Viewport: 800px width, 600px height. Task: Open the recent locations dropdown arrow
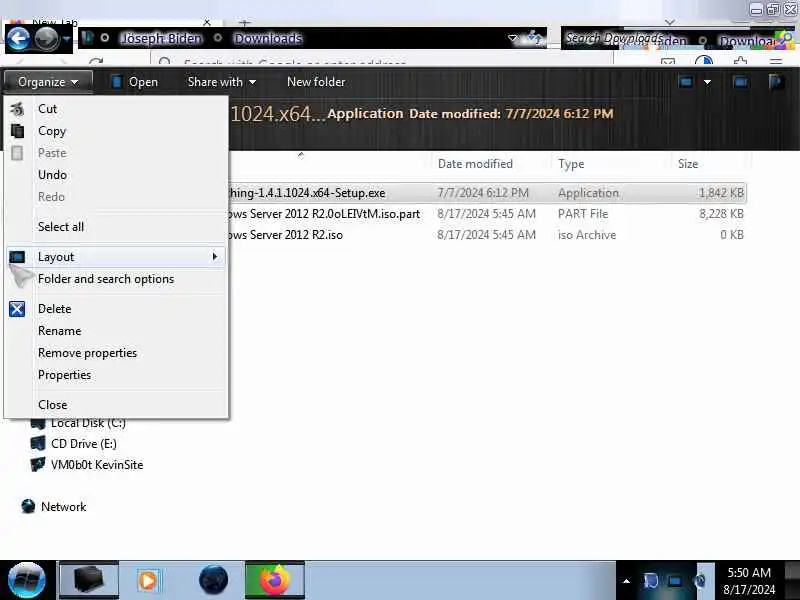[66, 39]
